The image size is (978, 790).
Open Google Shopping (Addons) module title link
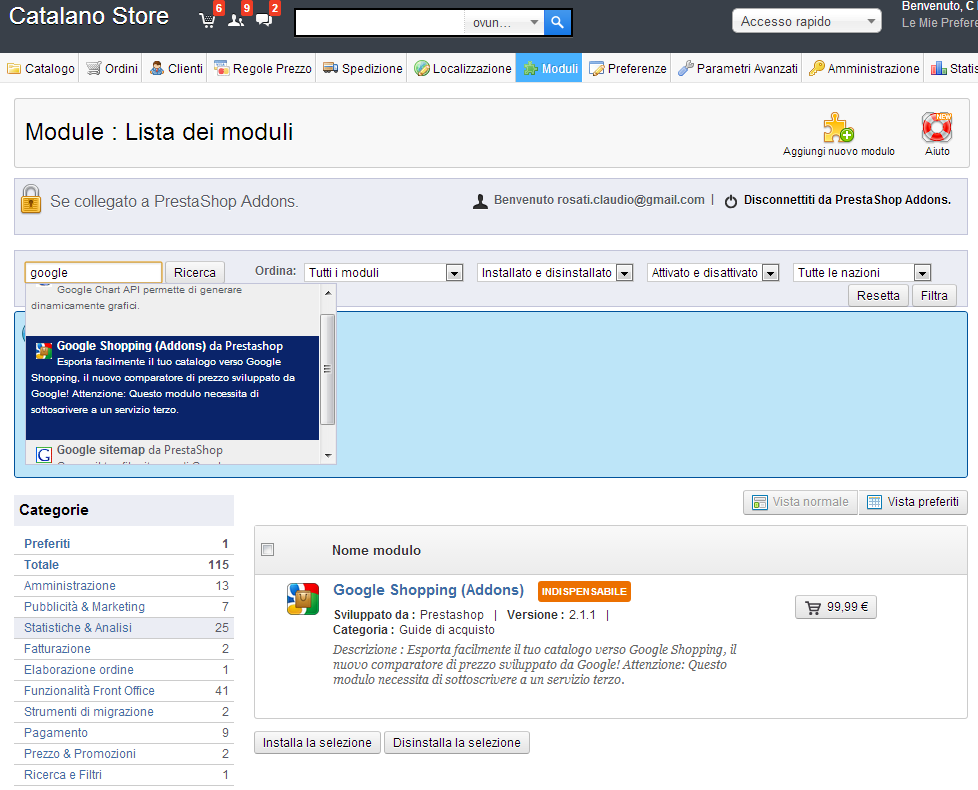pos(428,590)
